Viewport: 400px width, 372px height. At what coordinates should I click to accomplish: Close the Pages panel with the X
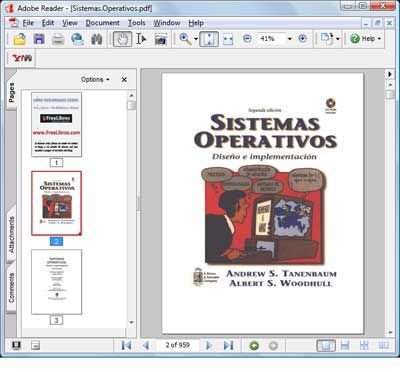pos(124,80)
